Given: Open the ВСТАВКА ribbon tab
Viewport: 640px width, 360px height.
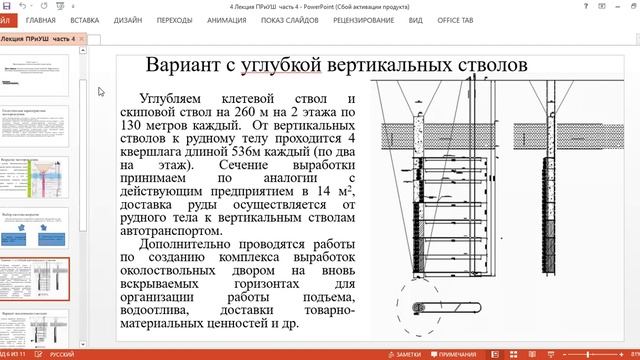Looking at the screenshot, I should pyautogui.click(x=84, y=20).
